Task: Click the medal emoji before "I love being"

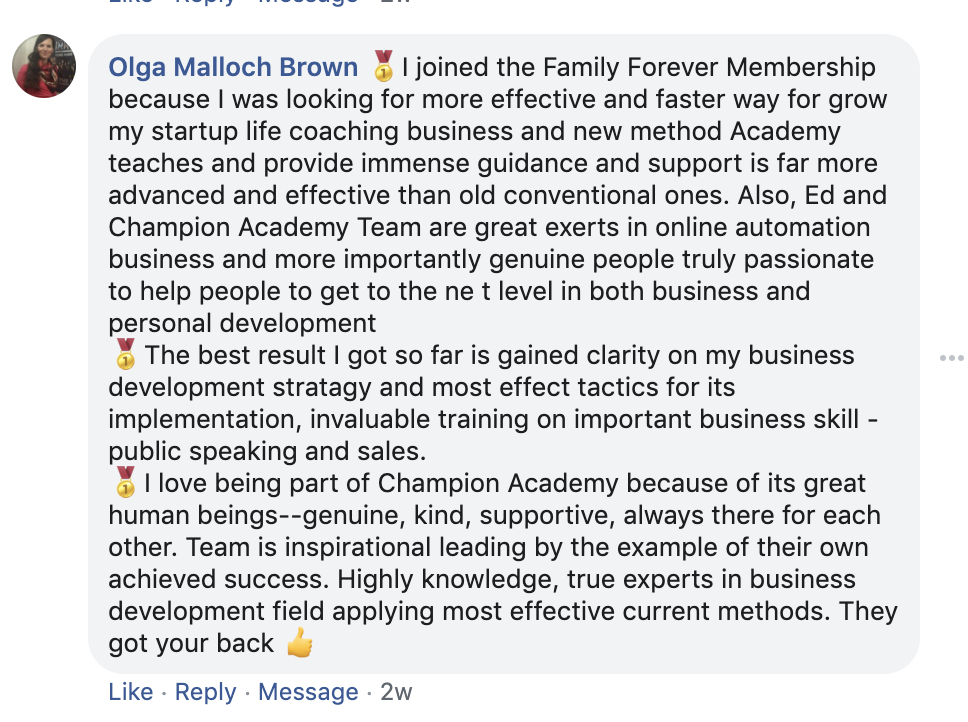Action: click(125, 483)
